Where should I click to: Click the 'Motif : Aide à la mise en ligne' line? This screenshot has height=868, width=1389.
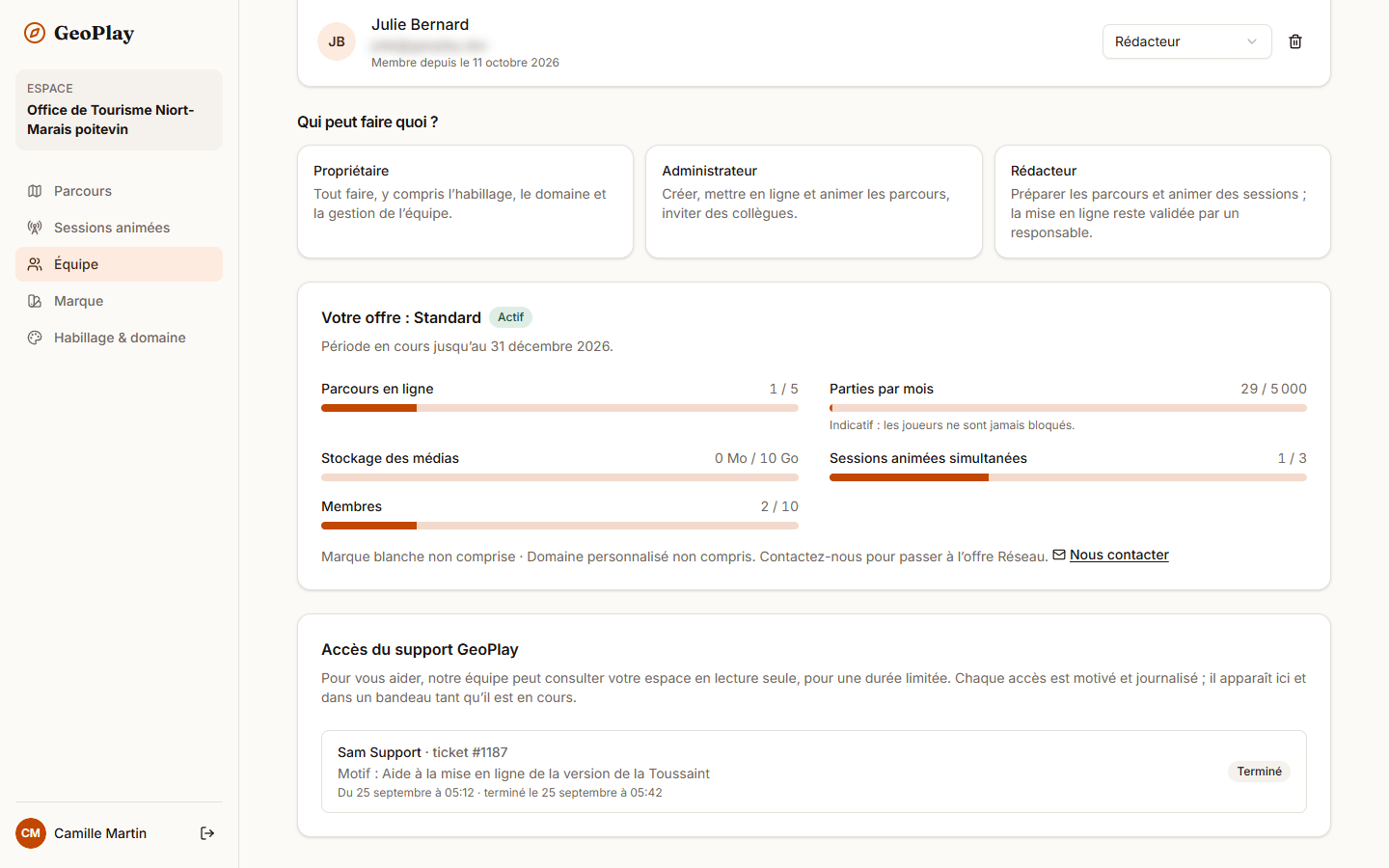(x=524, y=773)
